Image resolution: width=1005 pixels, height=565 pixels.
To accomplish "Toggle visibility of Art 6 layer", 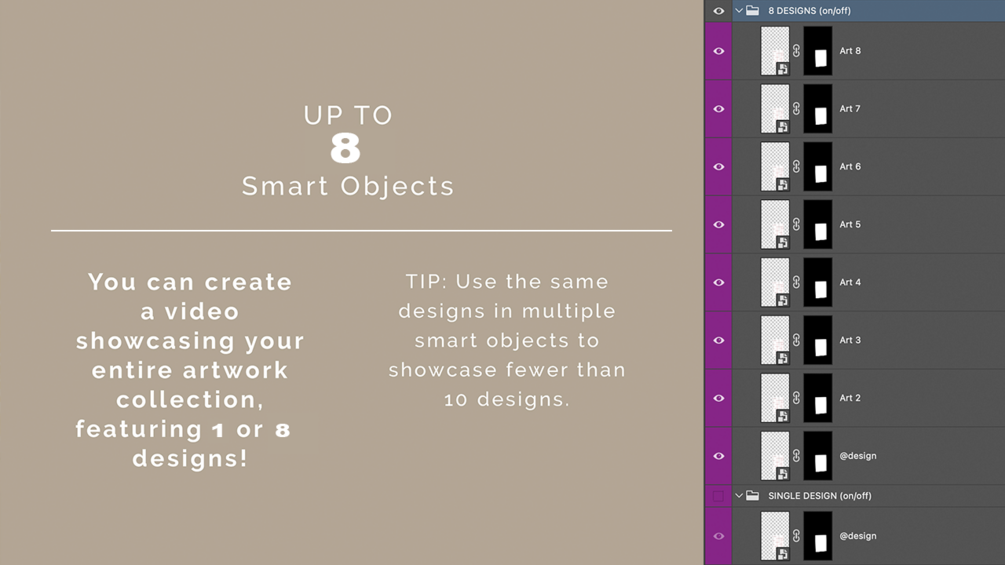I will 718,167.
